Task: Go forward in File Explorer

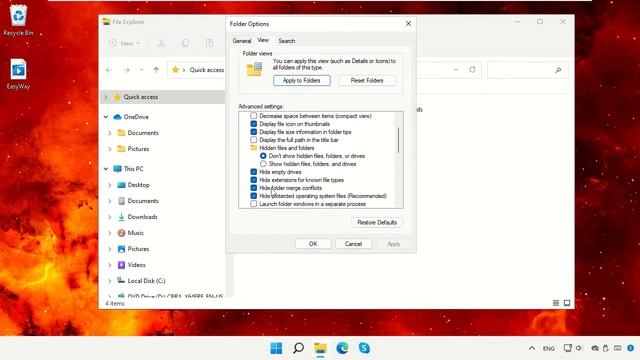Action: pyautogui.click(x=127, y=70)
